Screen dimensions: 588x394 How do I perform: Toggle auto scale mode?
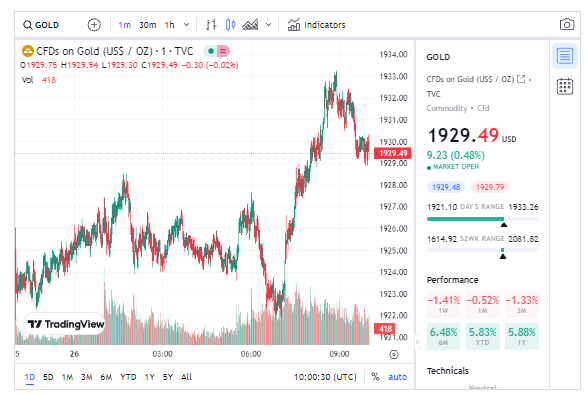[398, 377]
